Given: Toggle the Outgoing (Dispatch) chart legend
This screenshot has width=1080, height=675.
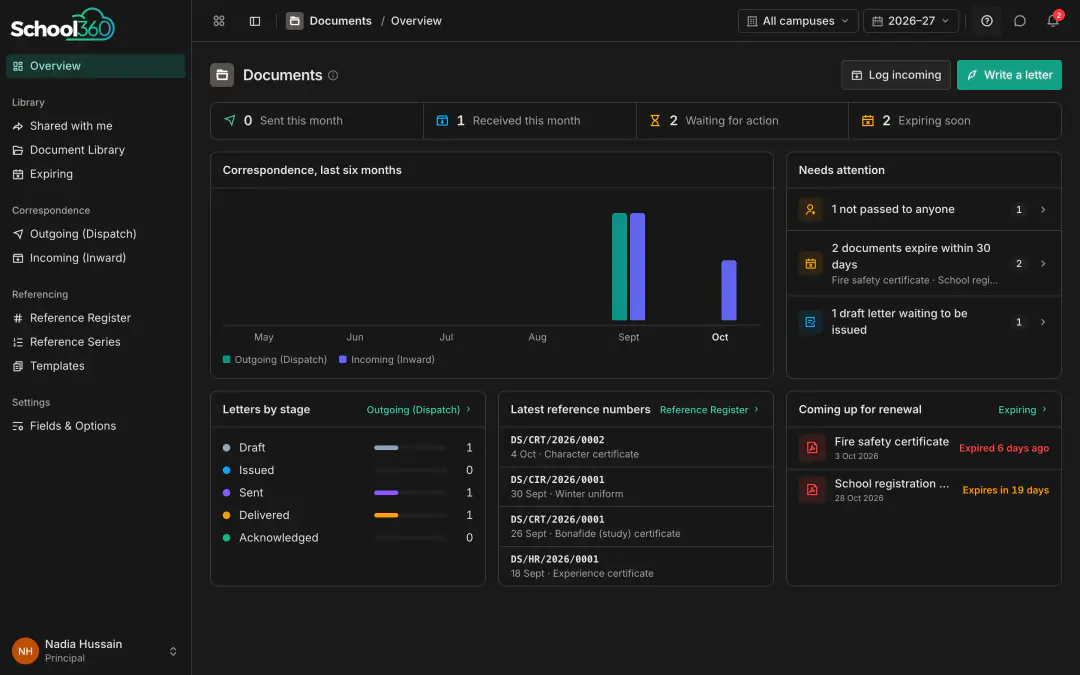Looking at the screenshot, I should pyautogui.click(x=275, y=360).
